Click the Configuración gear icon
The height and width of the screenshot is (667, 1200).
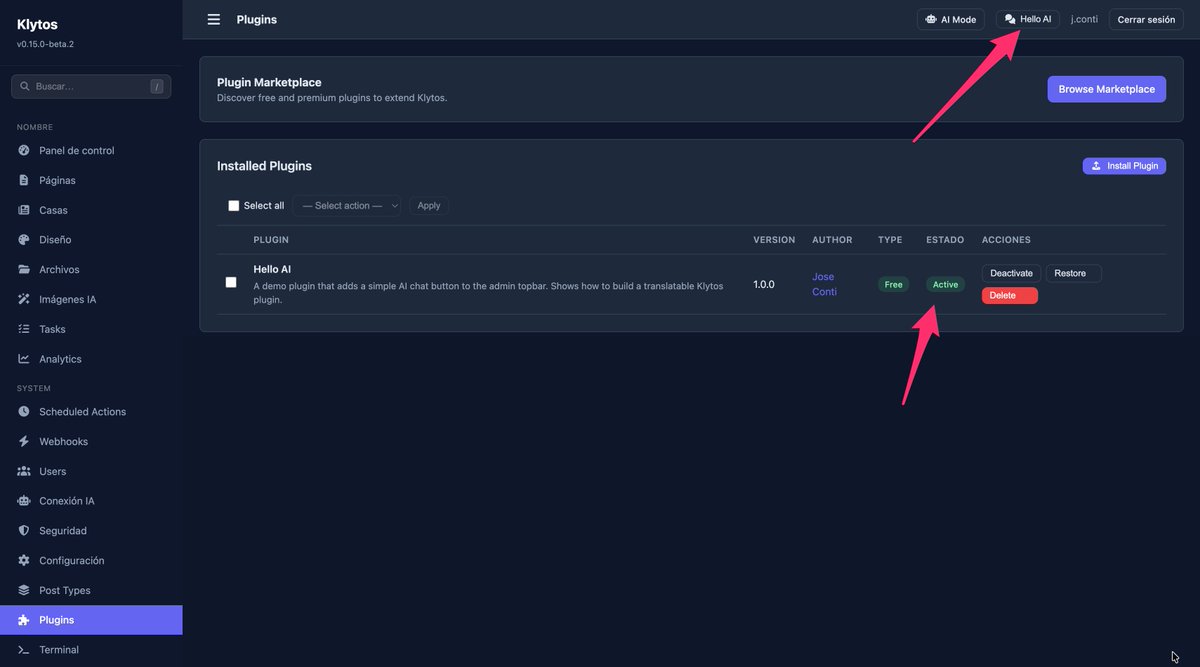[x=24, y=561]
